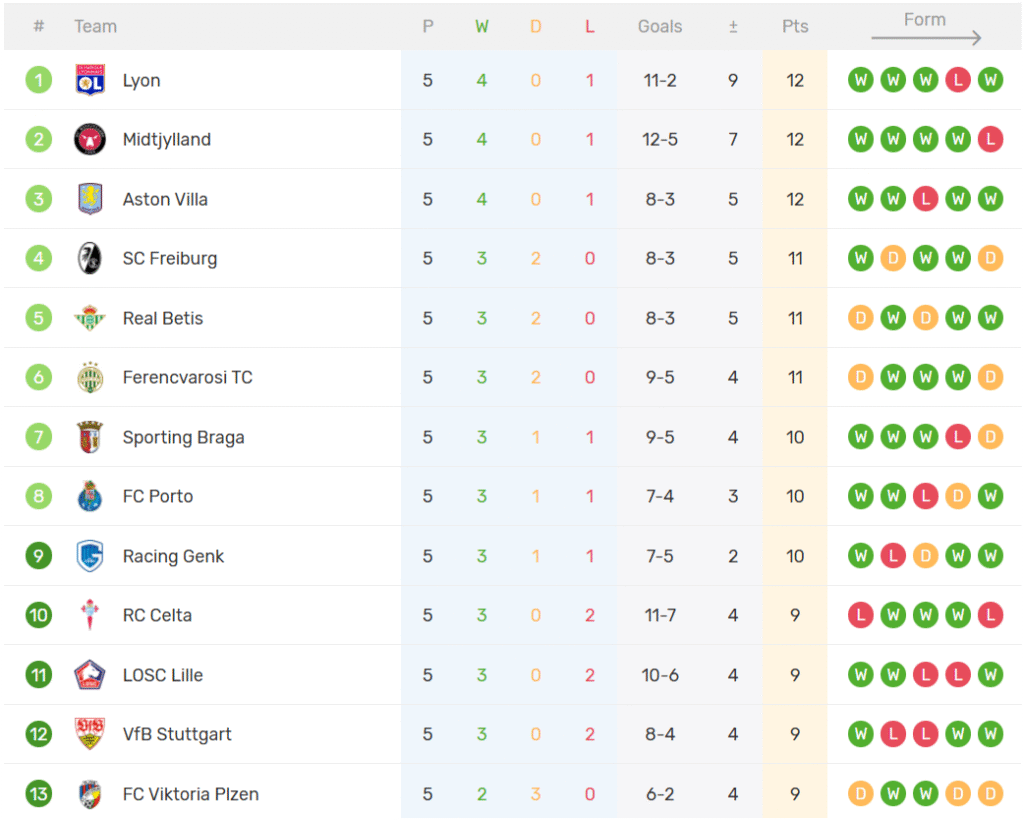
Task: Click the rank 1 position badge
Action: (39, 80)
